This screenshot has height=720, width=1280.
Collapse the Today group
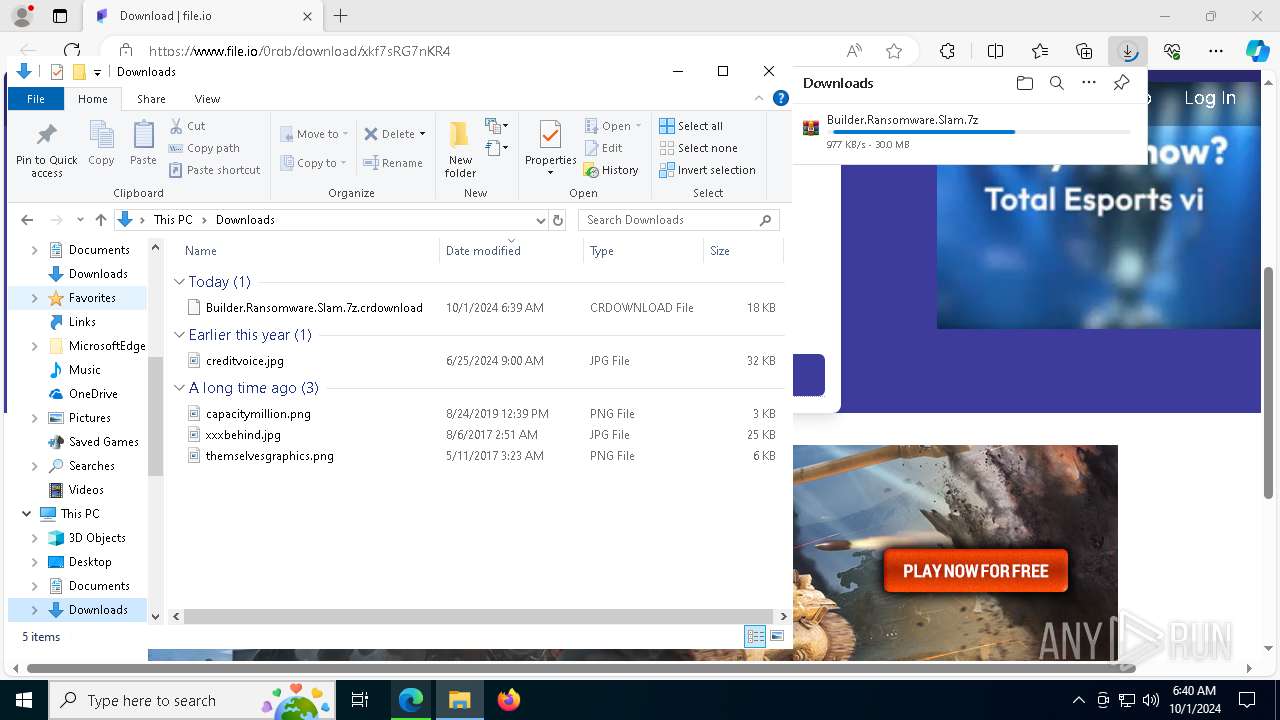pyautogui.click(x=180, y=282)
